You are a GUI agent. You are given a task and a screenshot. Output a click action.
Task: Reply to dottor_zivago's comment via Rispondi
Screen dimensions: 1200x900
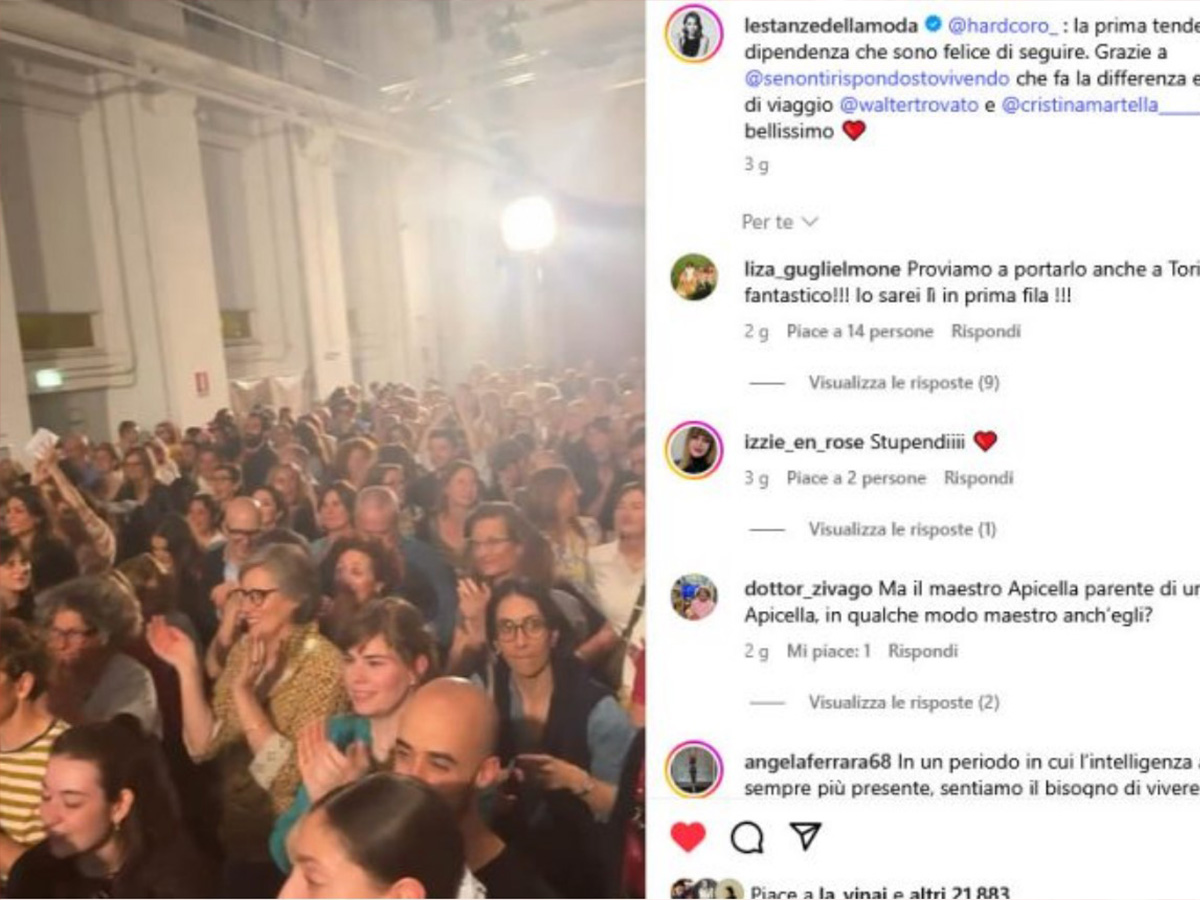pyautogui.click(x=923, y=651)
